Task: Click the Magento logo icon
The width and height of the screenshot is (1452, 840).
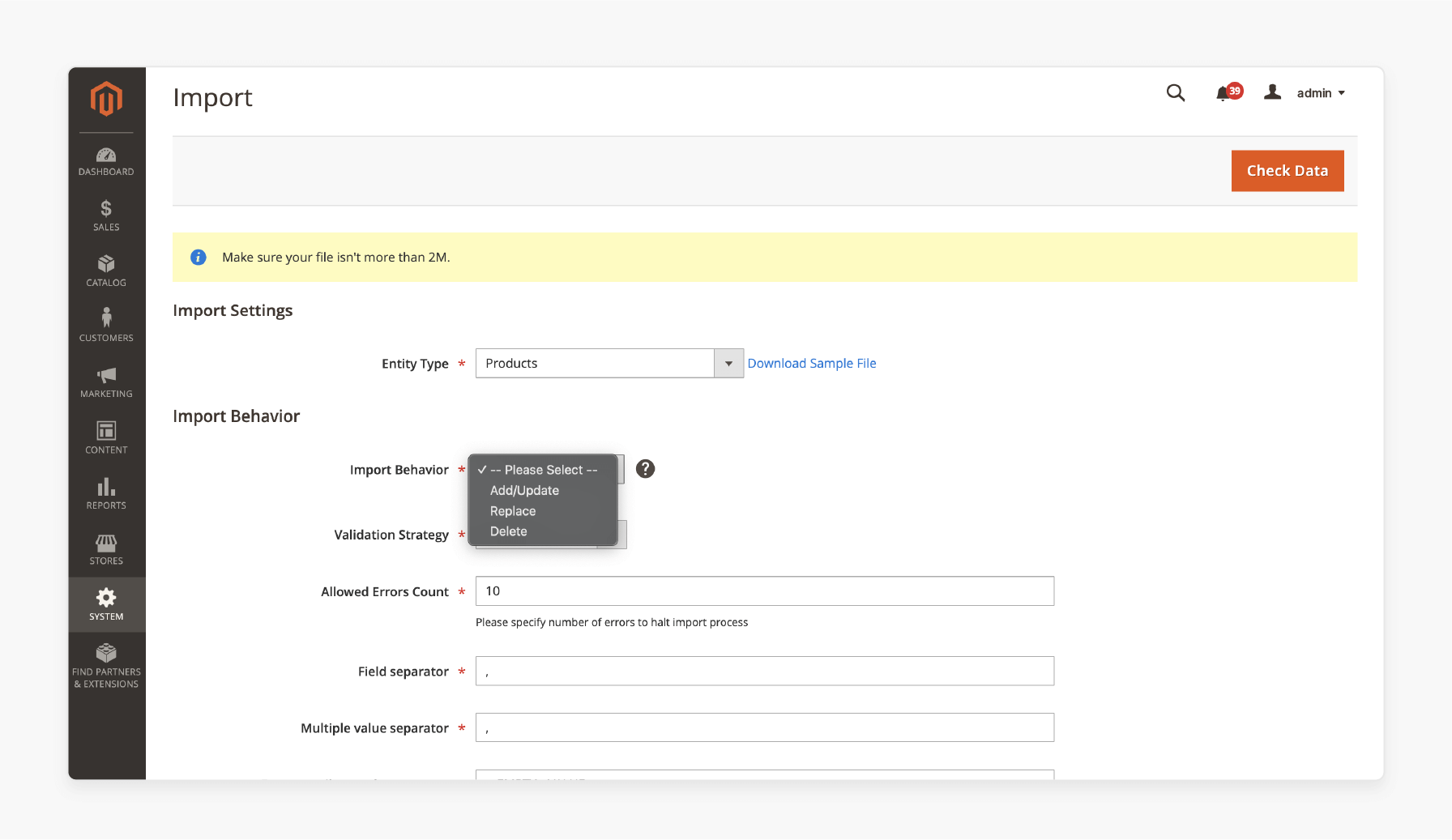Action: [106, 99]
